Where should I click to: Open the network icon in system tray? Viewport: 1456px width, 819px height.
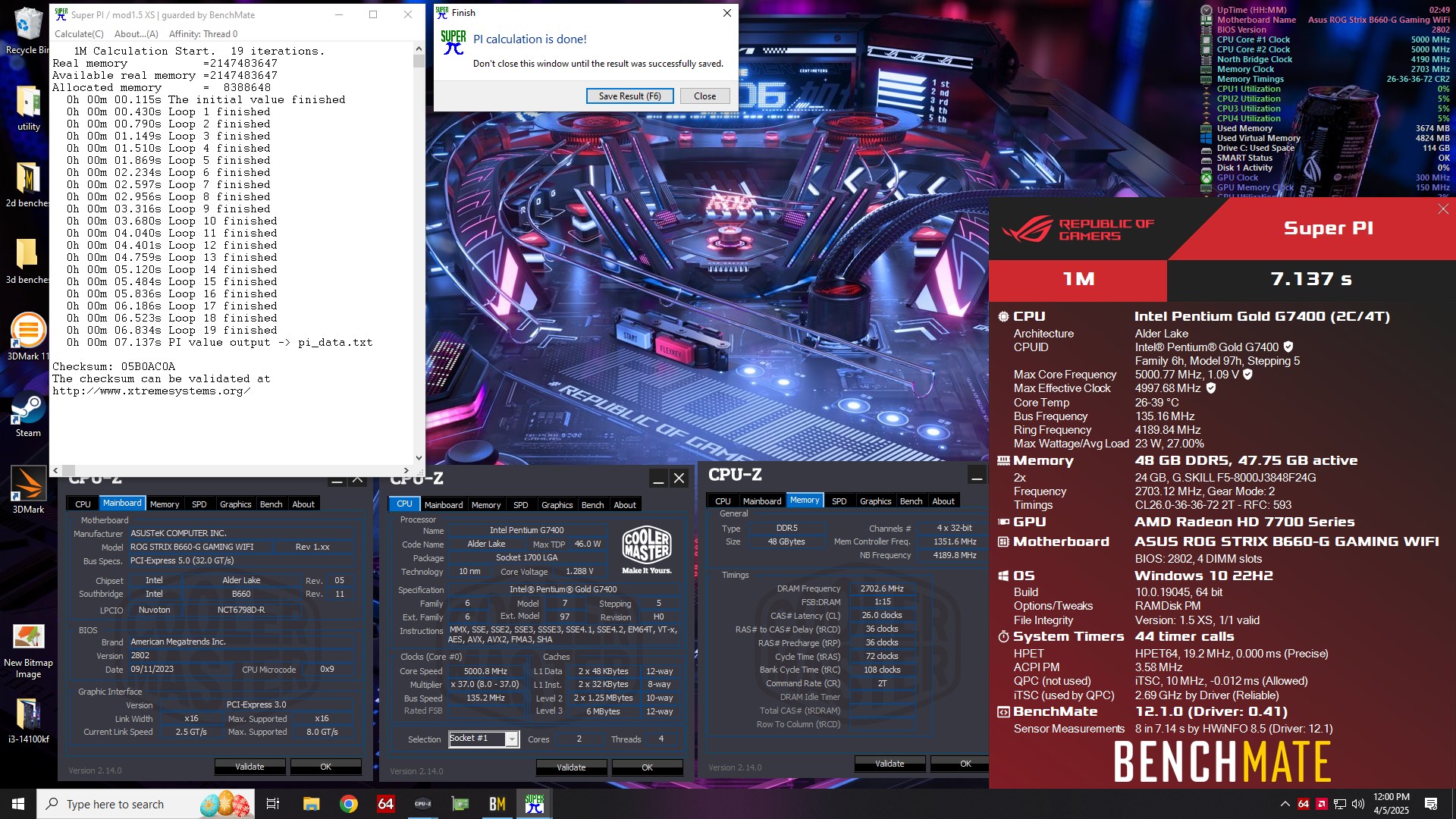click(1340, 804)
